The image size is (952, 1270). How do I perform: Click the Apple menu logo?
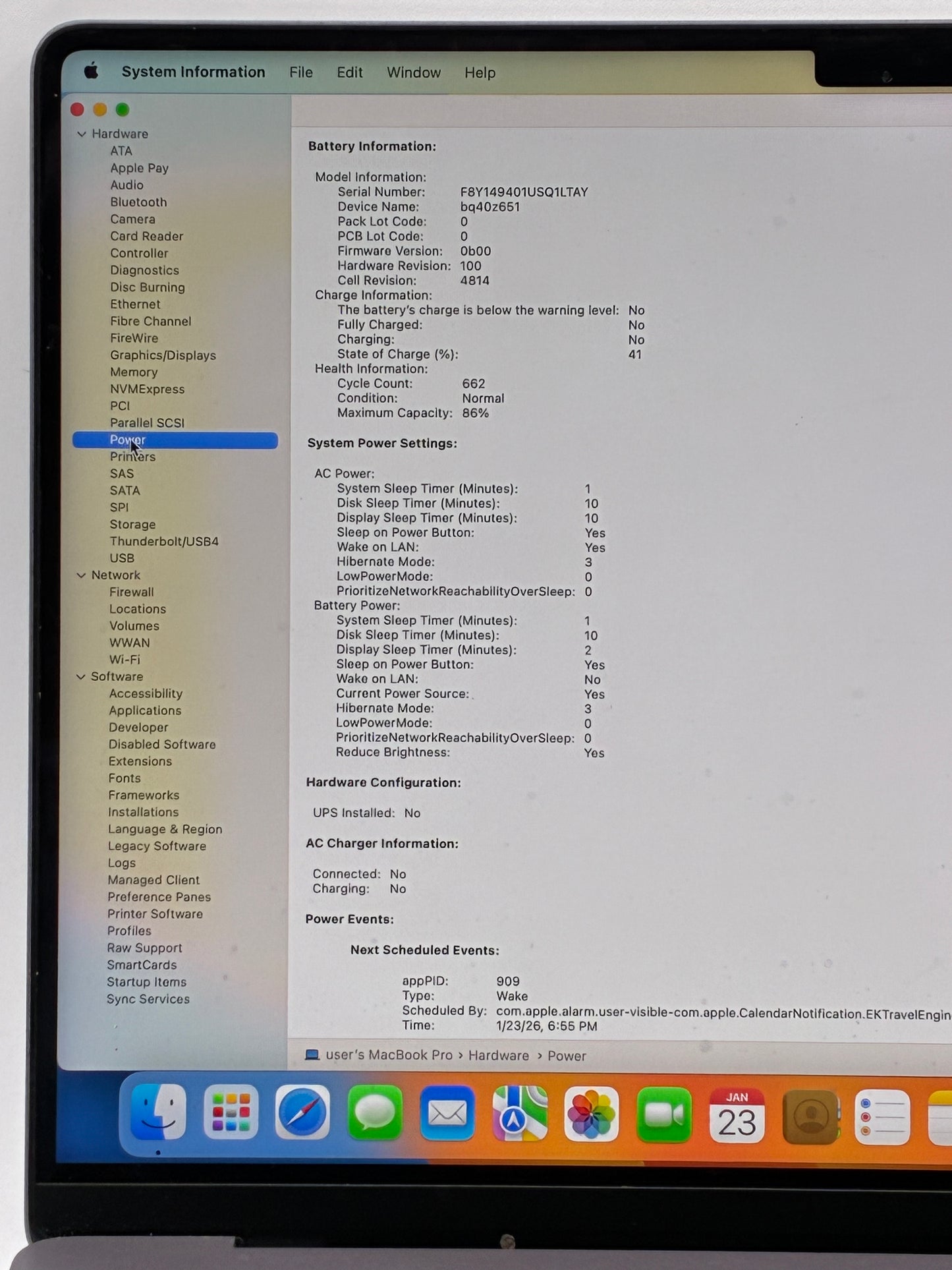(92, 71)
